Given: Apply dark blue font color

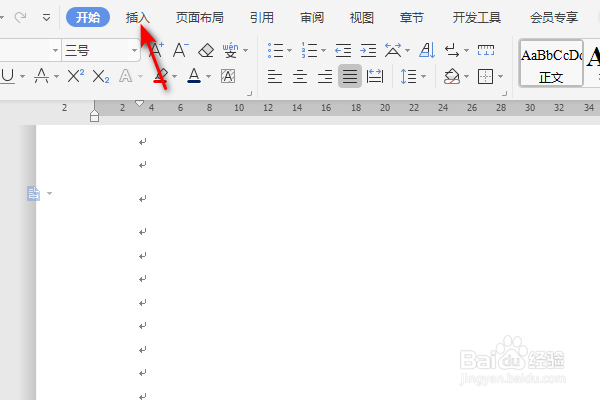Looking at the screenshot, I should [194, 76].
